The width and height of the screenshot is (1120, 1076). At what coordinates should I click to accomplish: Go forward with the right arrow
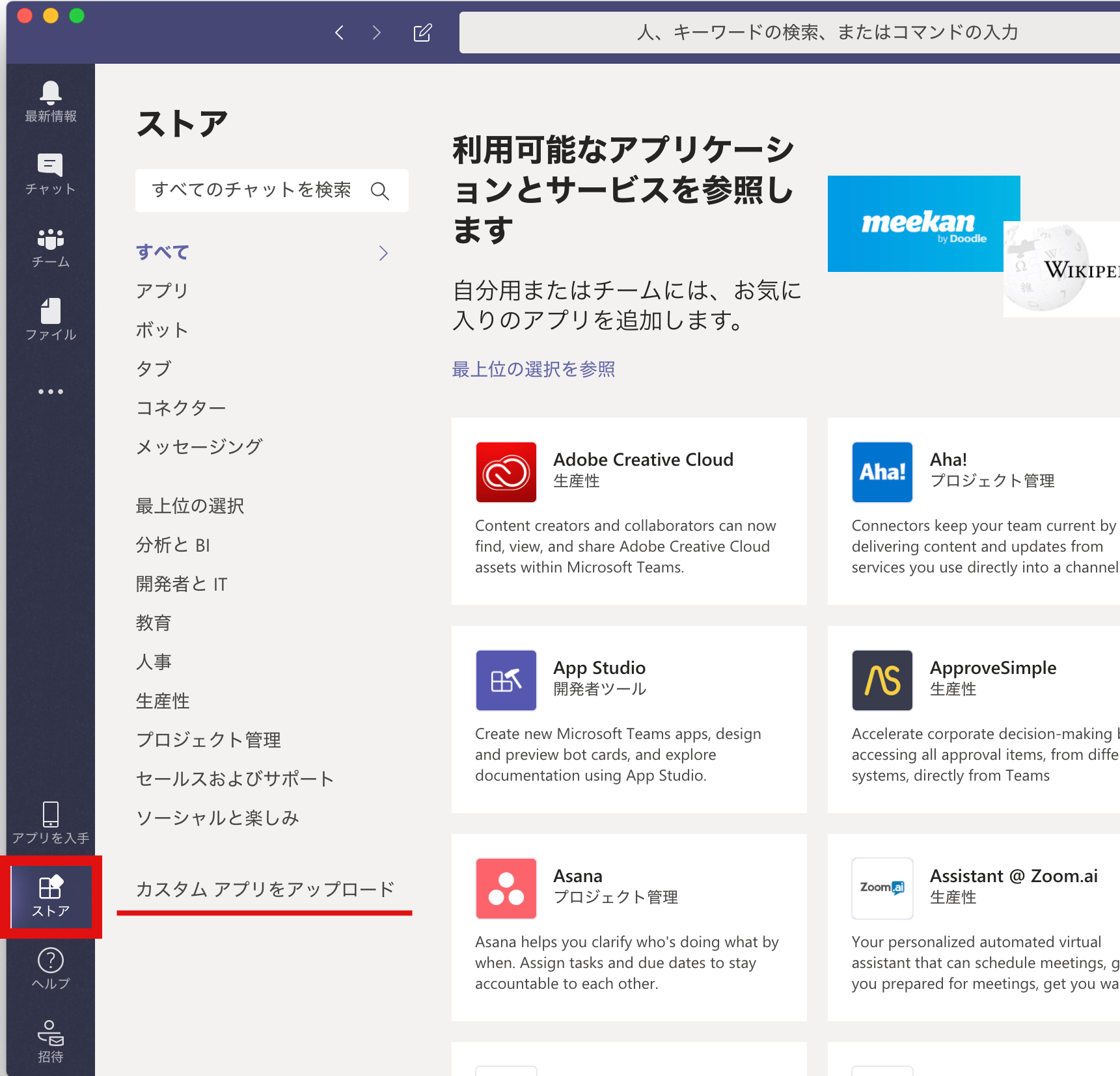376,33
